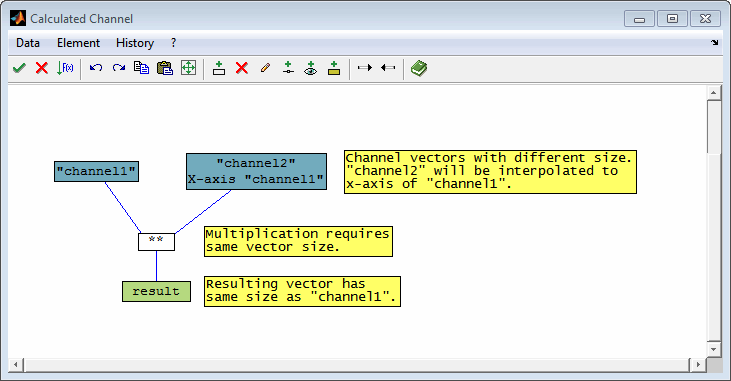
Task: Select the ** multiplication operator block
Action: point(157,242)
